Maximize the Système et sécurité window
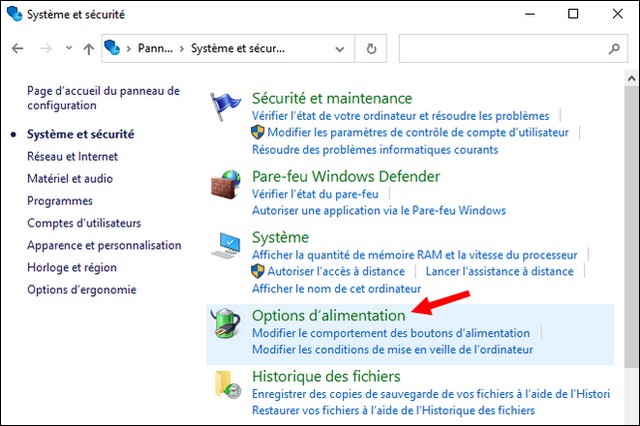Screen dimensions: 640x426 click(573, 14)
